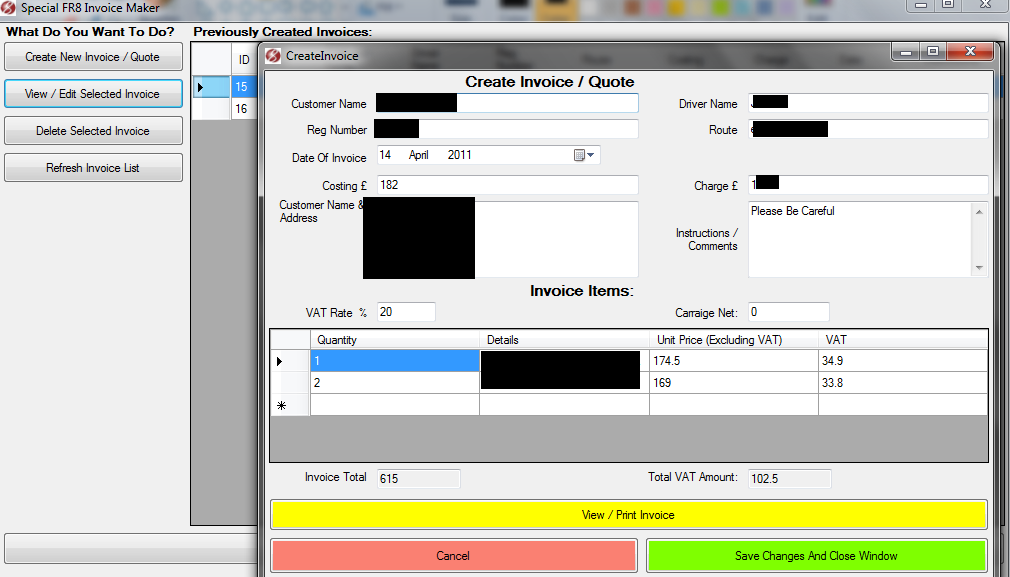Screen dimensions: 1010x577
Task: Click Create New Invoice / Quote
Action: (x=93, y=57)
